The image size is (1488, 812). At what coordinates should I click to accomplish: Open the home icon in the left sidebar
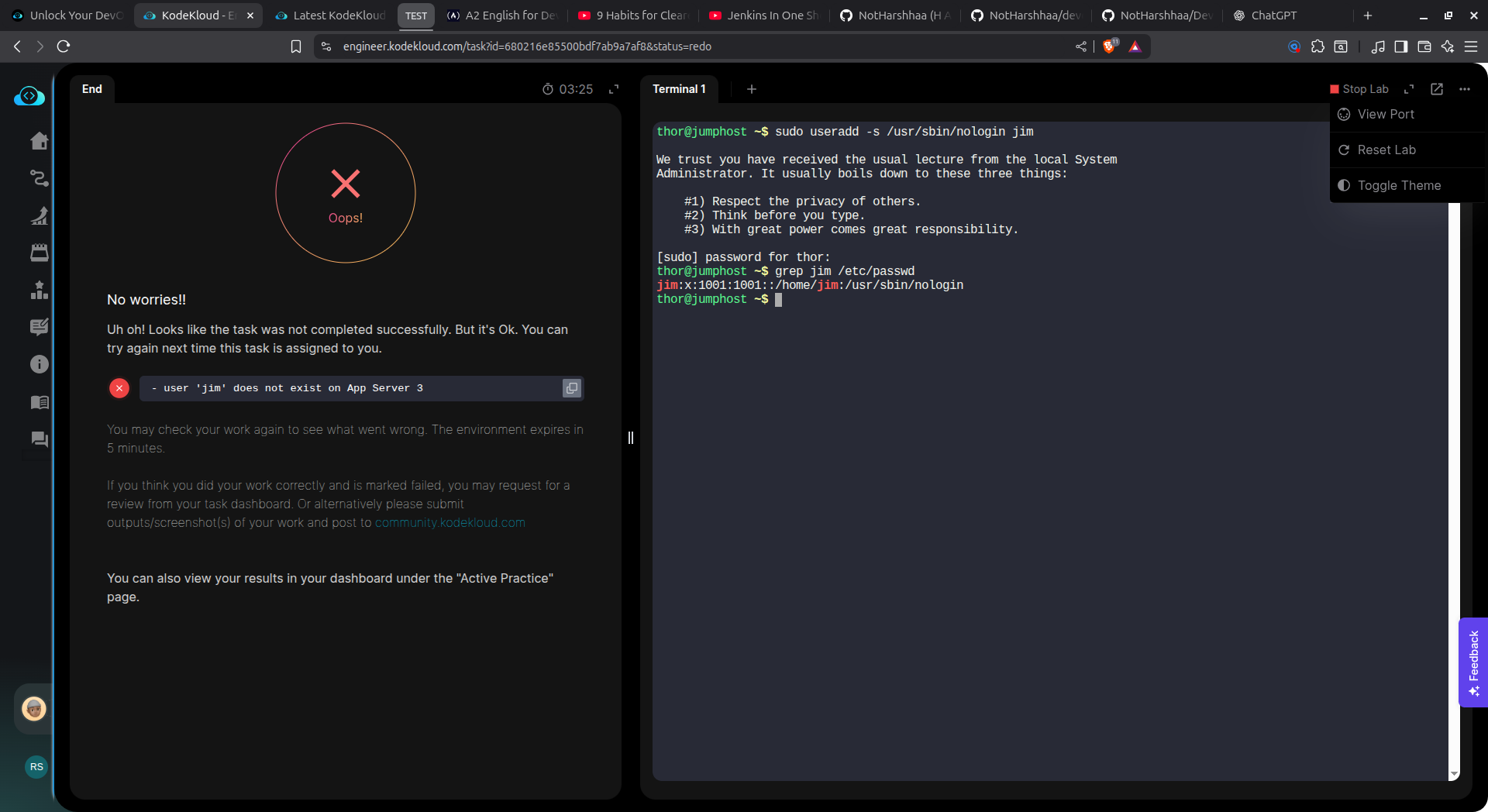pyautogui.click(x=39, y=141)
